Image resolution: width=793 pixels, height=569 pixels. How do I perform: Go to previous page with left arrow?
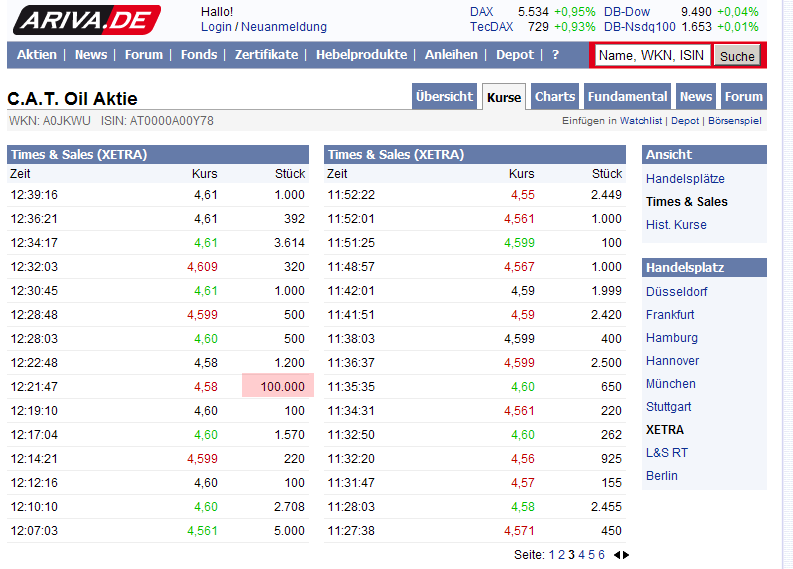(x=617, y=555)
